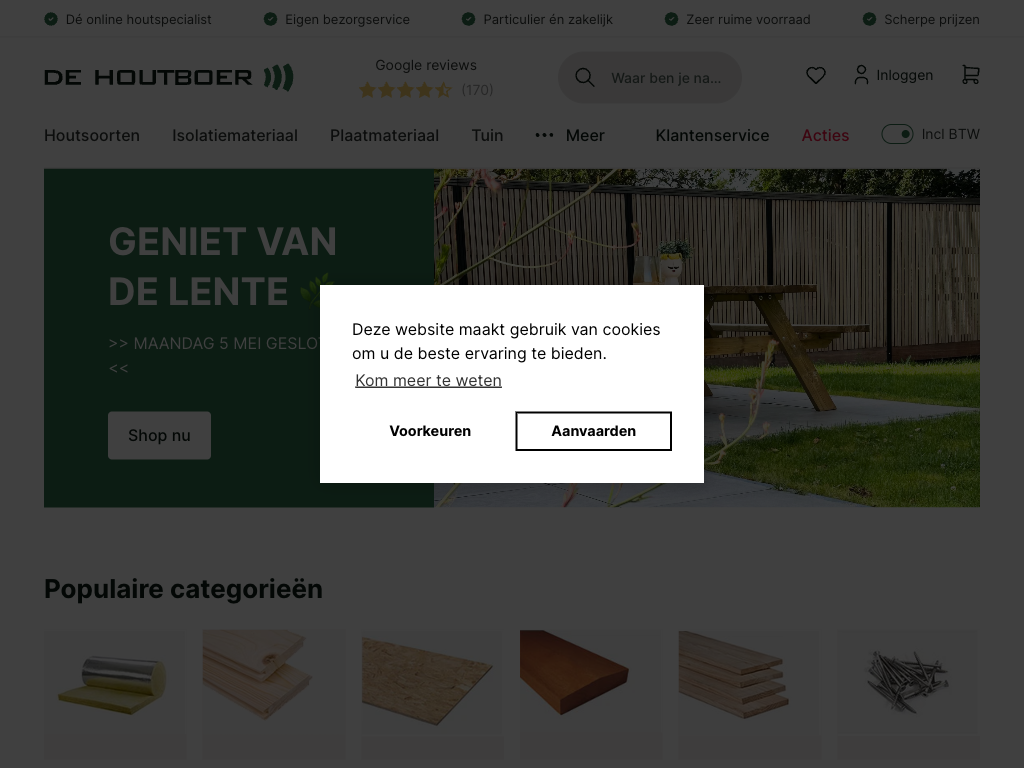1024x768 pixels.
Task: Open the Isolatiemateriaal menu
Action: (x=235, y=135)
